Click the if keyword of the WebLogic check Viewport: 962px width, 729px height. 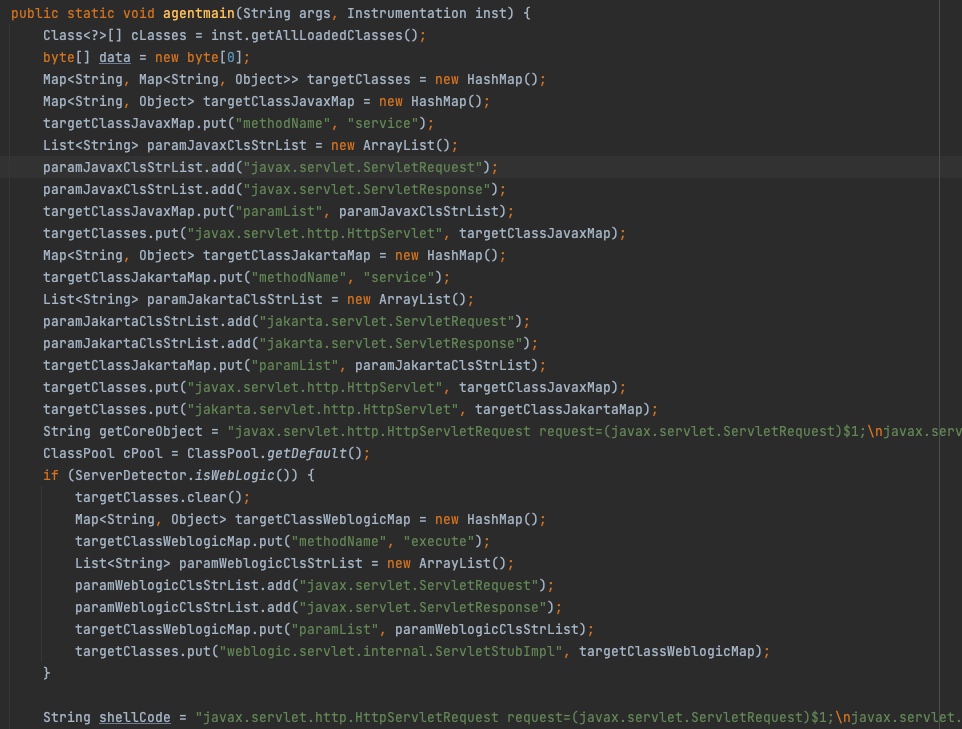tap(51, 476)
